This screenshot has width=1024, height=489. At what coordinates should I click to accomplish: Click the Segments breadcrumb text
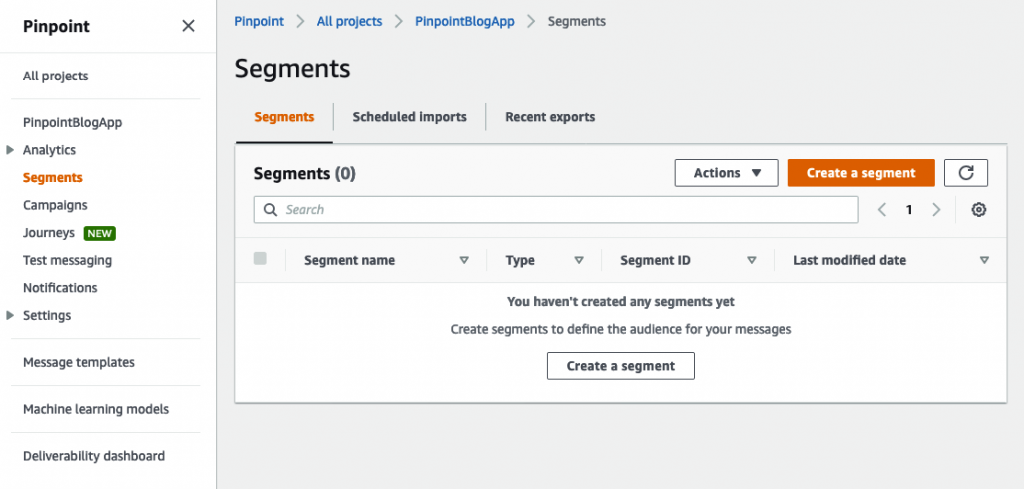click(577, 22)
